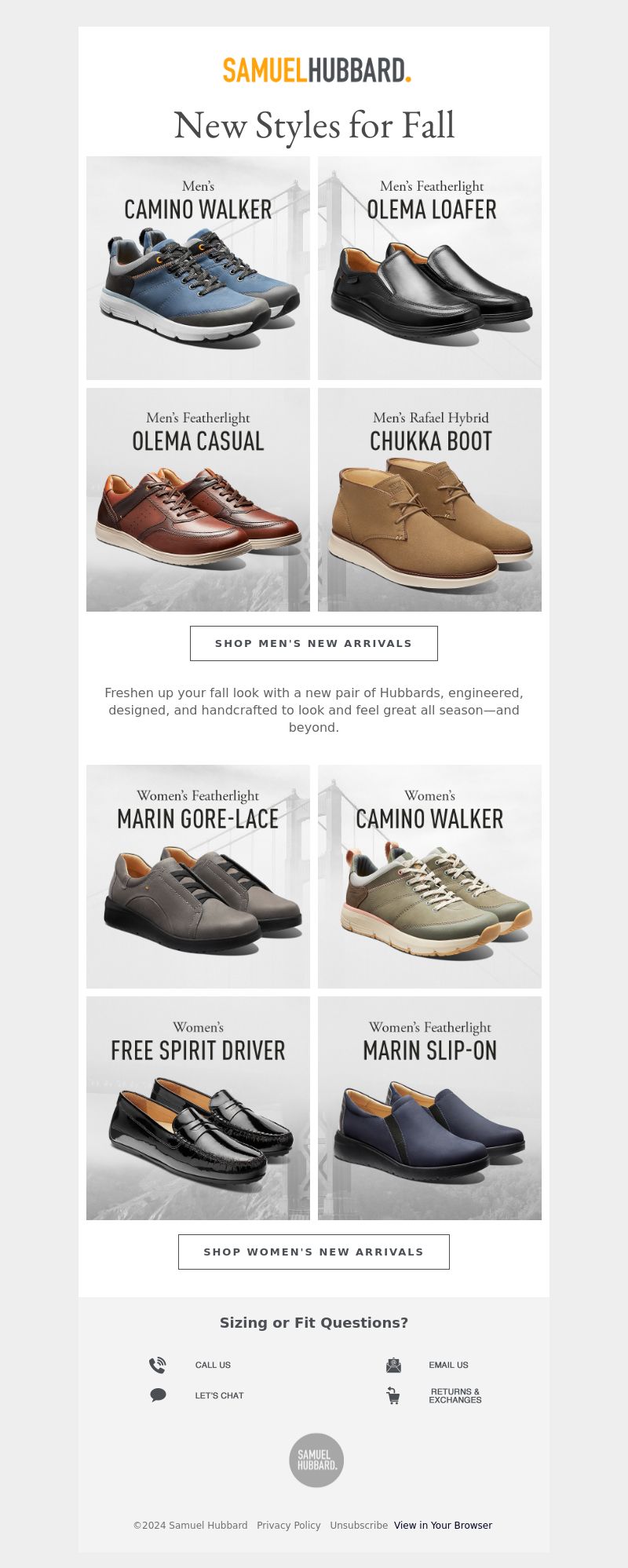Click the envelope Email Us icon
Image resolution: width=628 pixels, height=1568 pixels.
point(393,1365)
